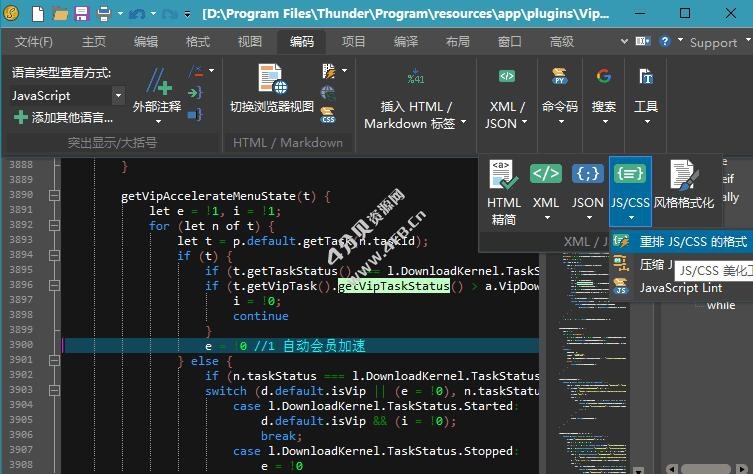Expand the 工具 dropdown arrow
The image size is (753, 474).
tap(647, 122)
